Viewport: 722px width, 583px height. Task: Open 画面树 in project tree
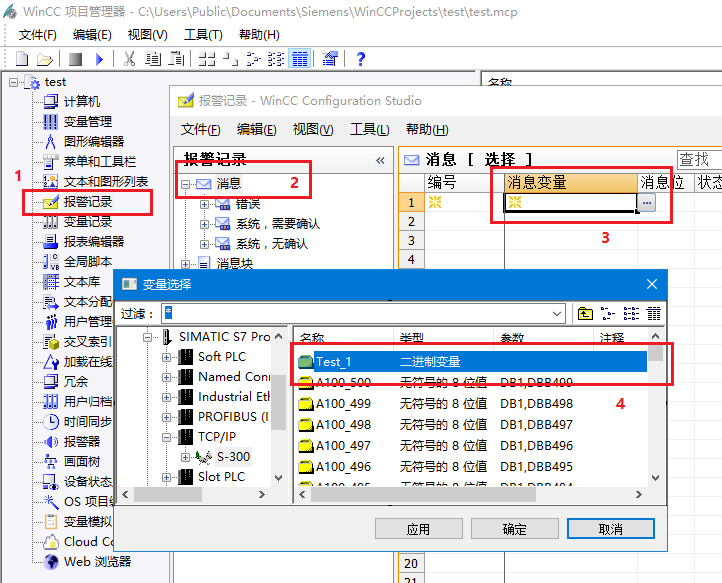pyautogui.click(x=82, y=461)
